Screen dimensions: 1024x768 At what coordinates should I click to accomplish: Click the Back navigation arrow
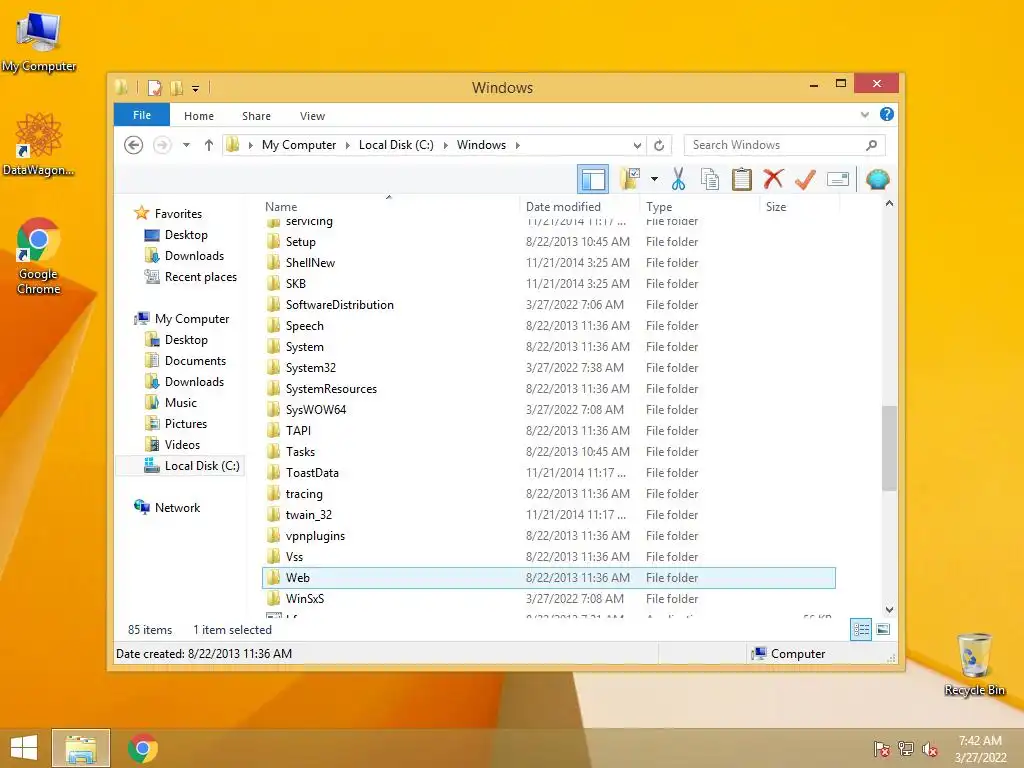pos(133,145)
